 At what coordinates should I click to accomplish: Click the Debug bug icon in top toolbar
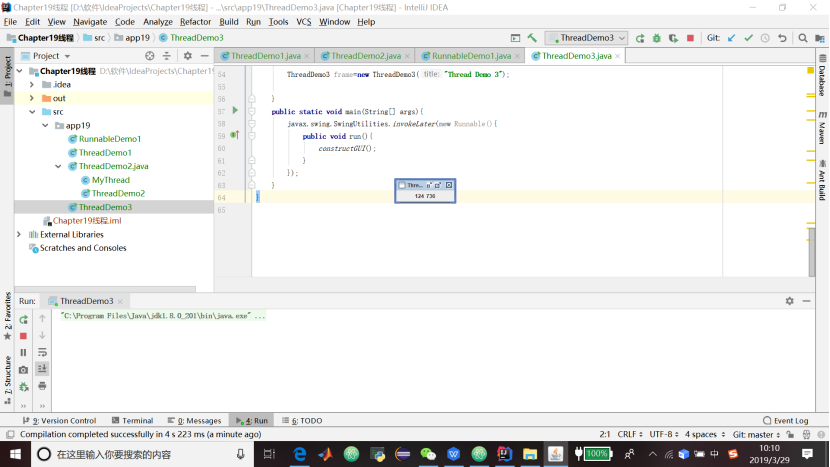click(656, 38)
